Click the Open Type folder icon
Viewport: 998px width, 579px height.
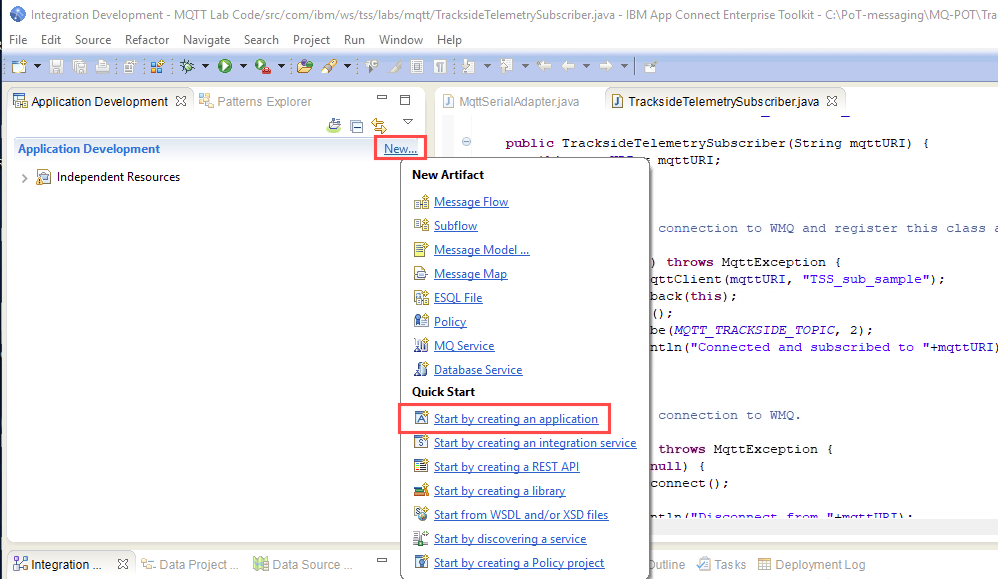click(x=305, y=66)
